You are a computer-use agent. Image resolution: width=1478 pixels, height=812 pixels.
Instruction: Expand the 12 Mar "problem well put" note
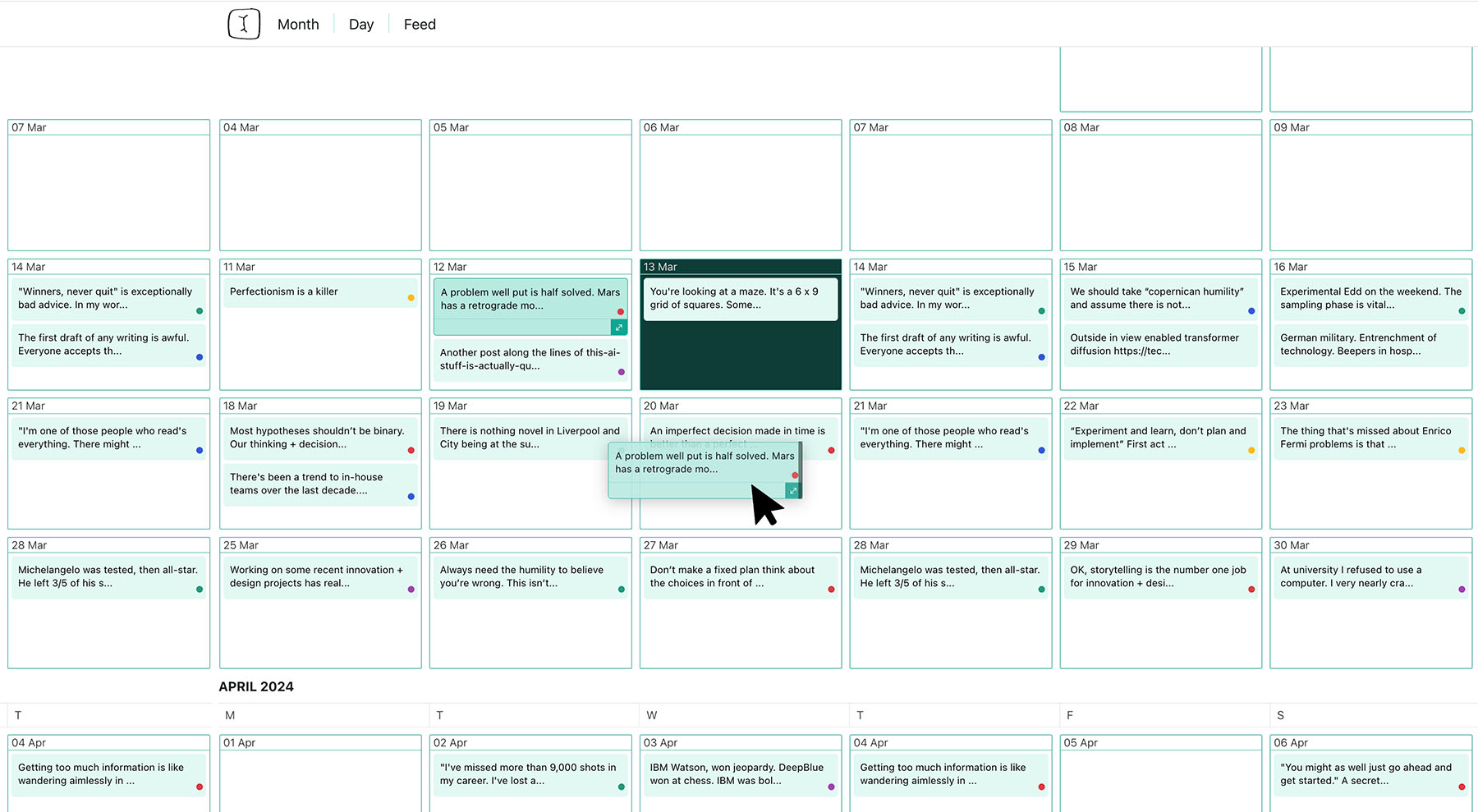(x=619, y=328)
